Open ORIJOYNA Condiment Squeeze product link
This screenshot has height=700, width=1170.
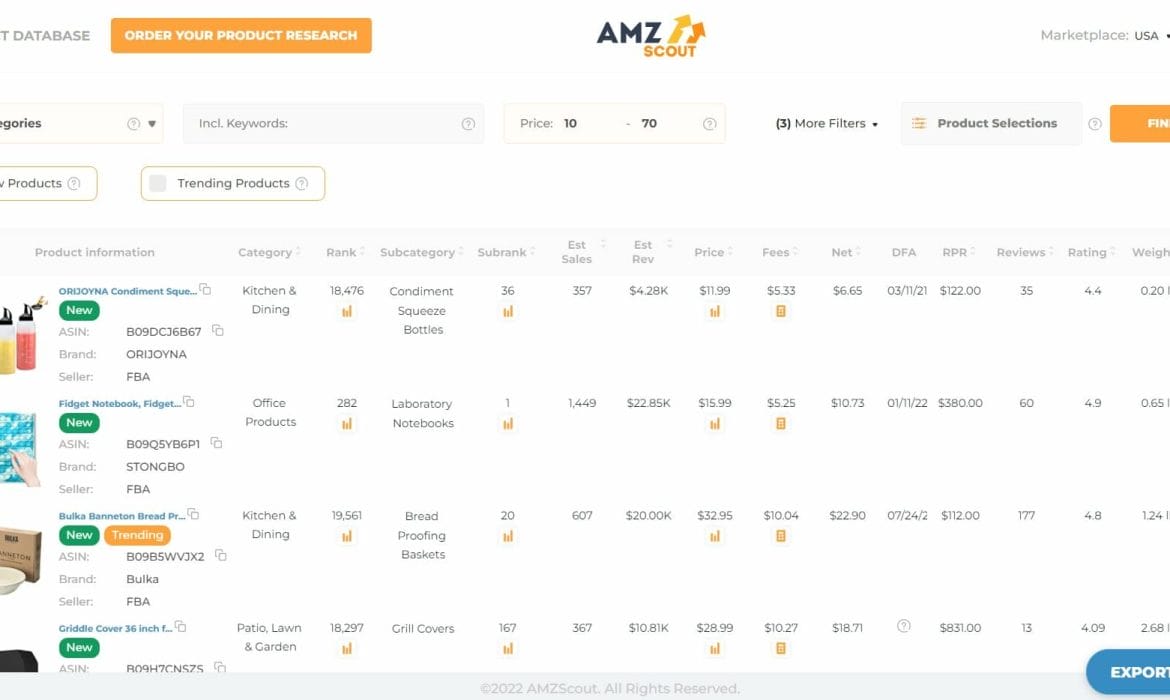[x=127, y=291]
